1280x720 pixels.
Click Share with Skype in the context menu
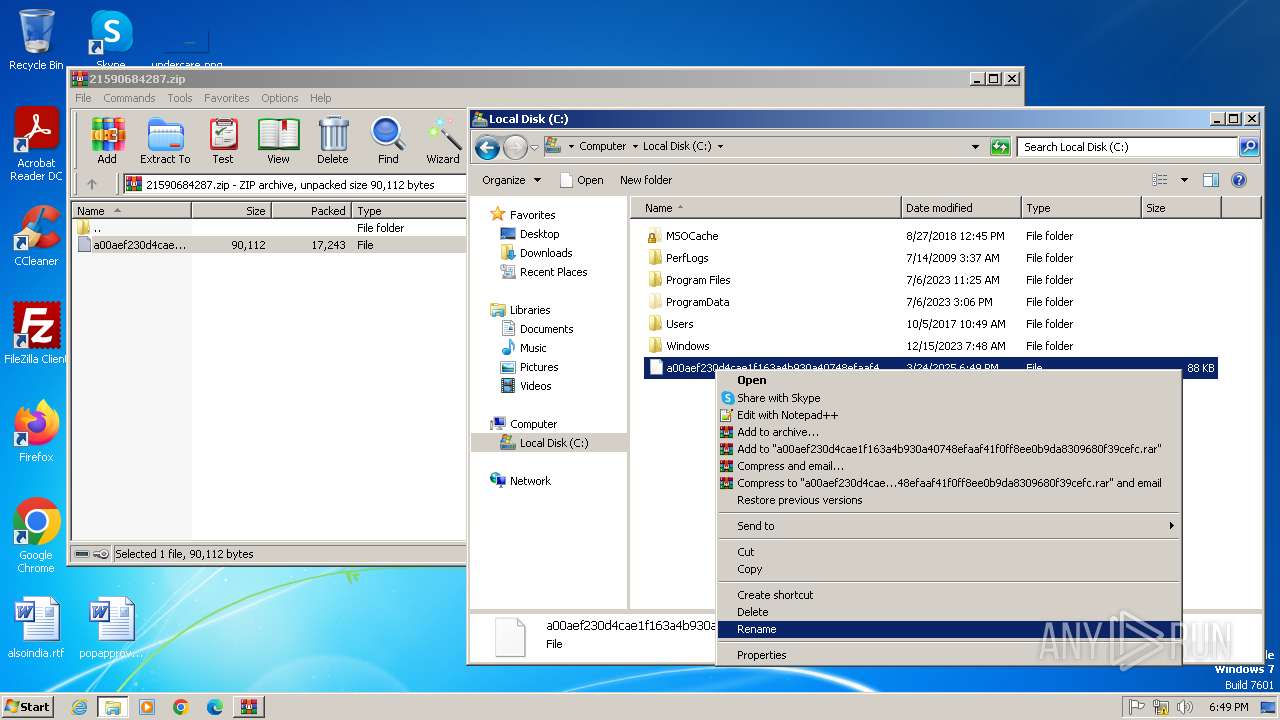(x=950, y=398)
